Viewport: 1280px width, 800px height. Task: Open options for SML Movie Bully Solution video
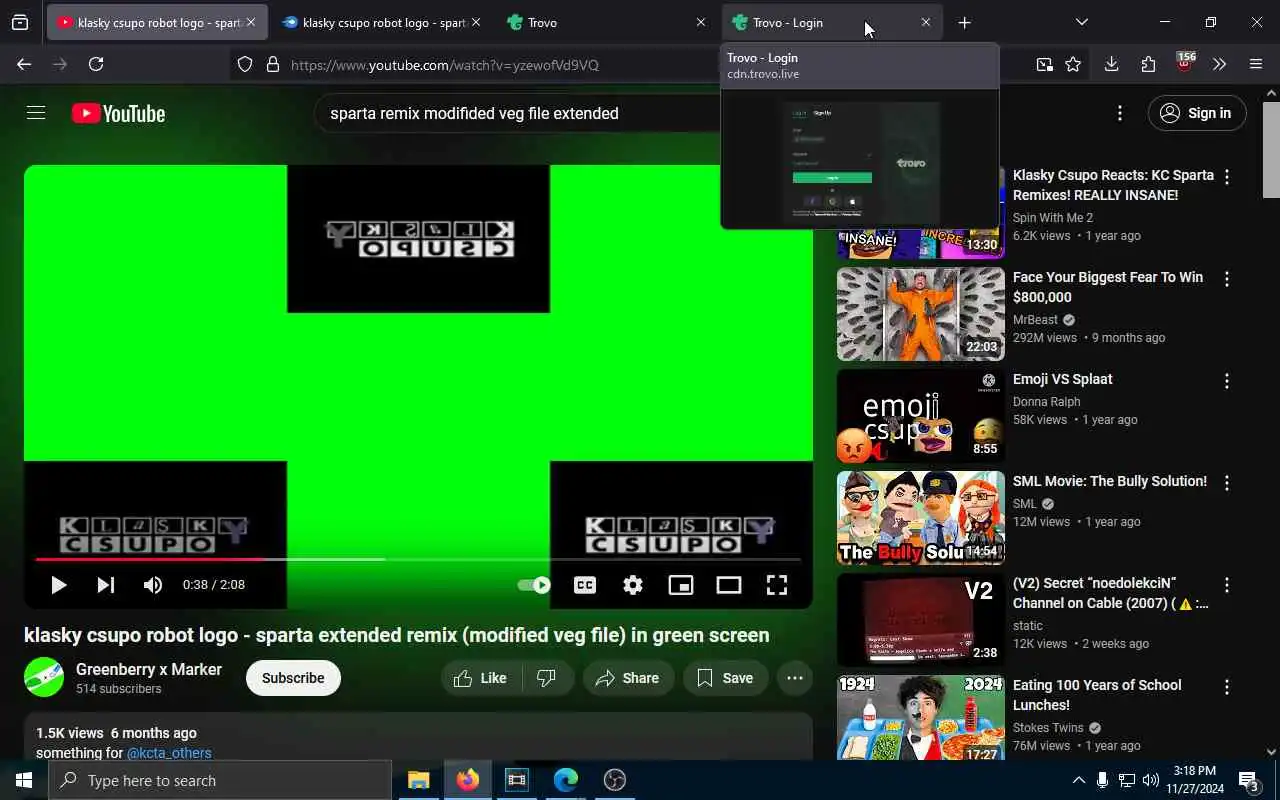point(1227,483)
